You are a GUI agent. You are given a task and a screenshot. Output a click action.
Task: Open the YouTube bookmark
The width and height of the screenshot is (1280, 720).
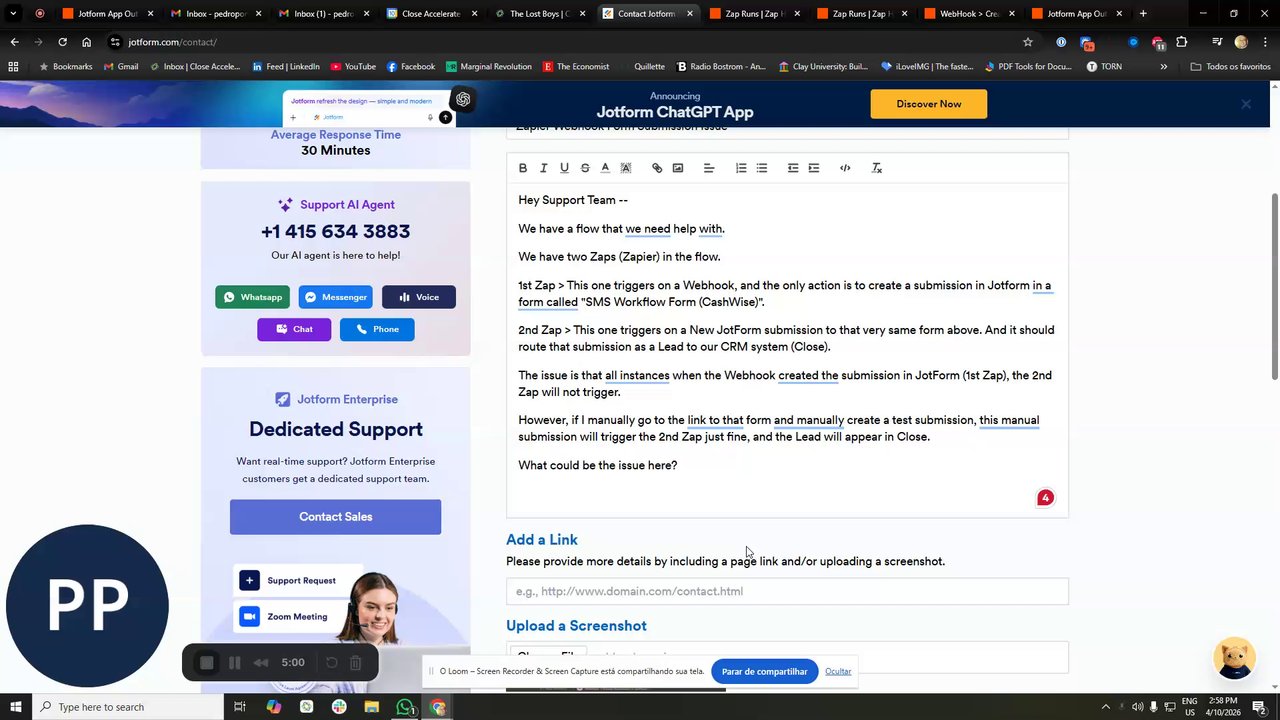353,67
